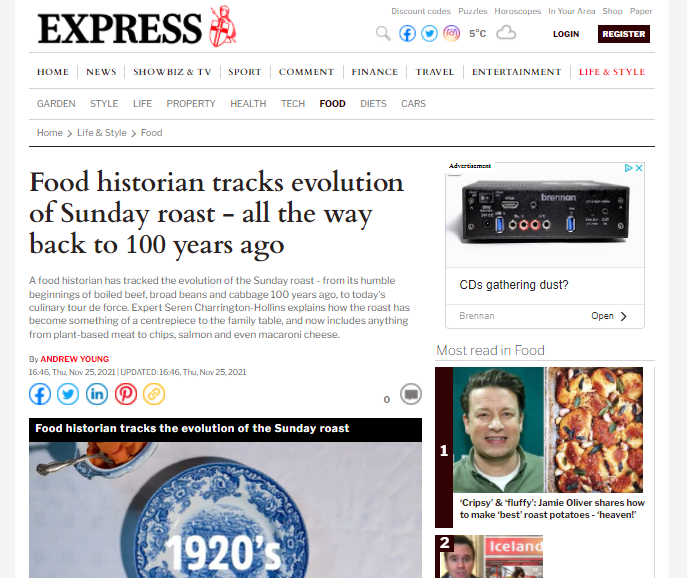Open the HEALTH sub-section
687x578 pixels.
coord(248,104)
